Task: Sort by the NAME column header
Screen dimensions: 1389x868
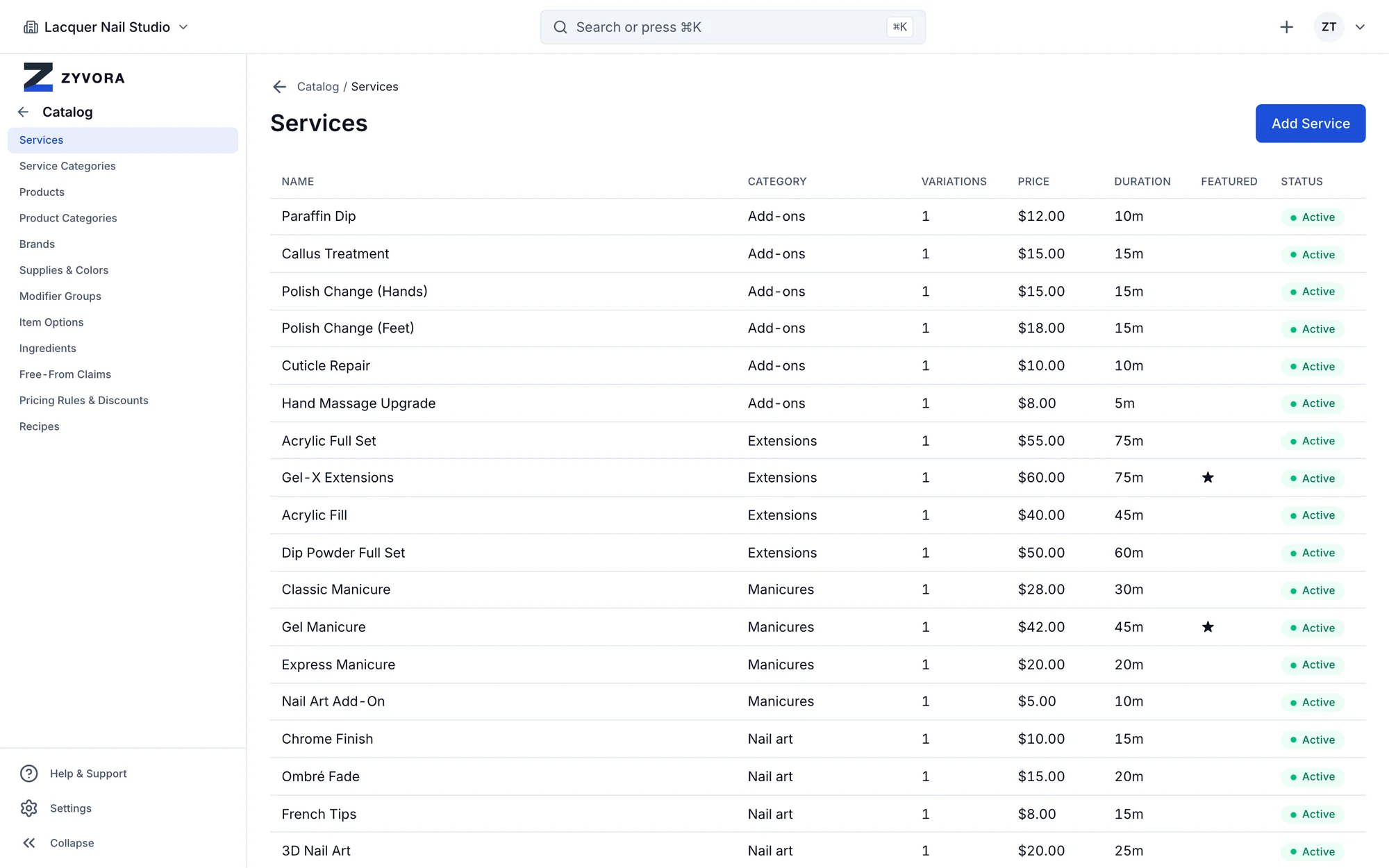Action: coord(297,182)
